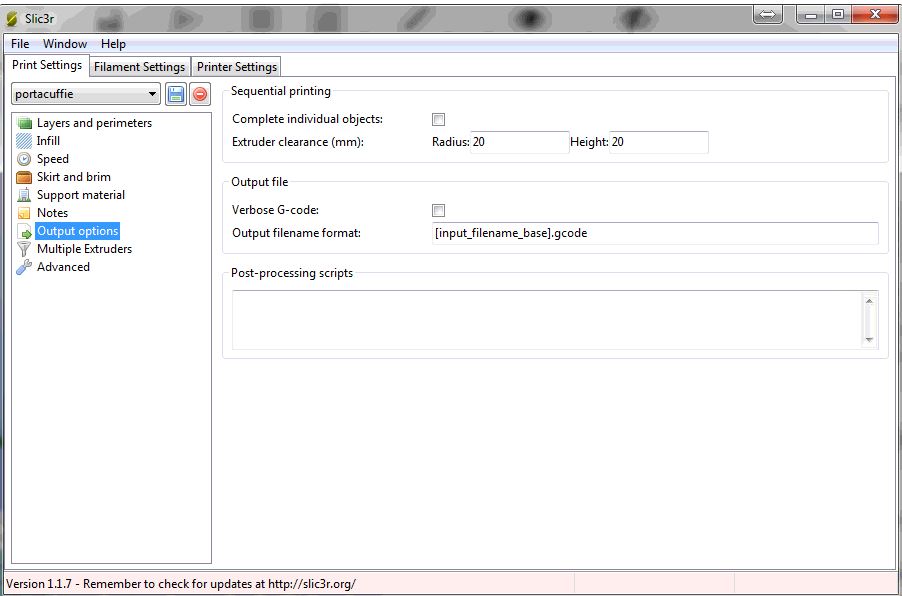902x596 pixels.
Task: Click the Support material building icon
Action: click(x=24, y=195)
